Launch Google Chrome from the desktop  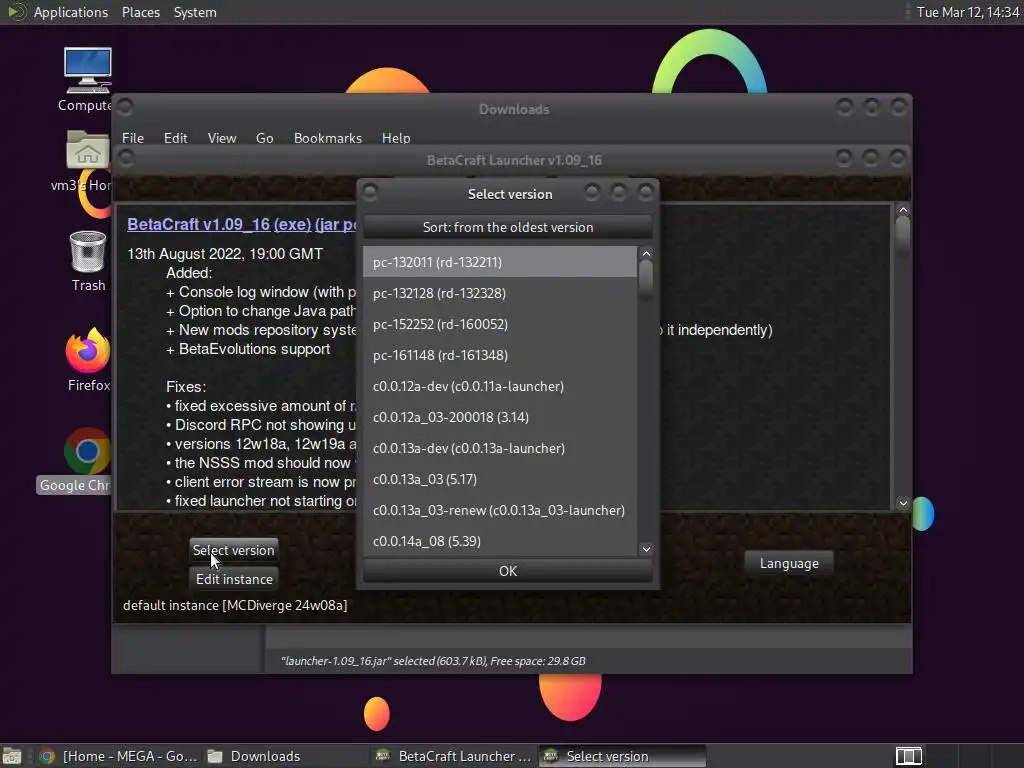pos(77,460)
